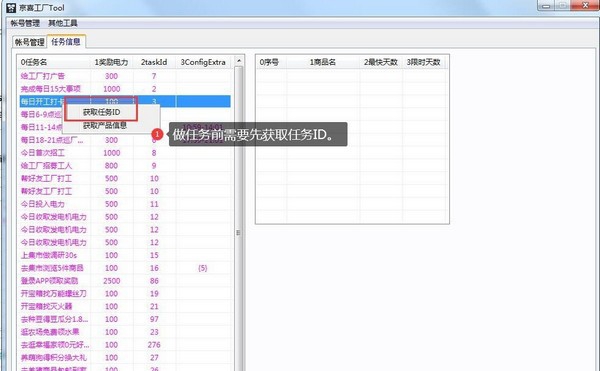Image resolution: width=600 pixels, height=371 pixels.
Task: Close the 京喜工厂Tool window
Action: pyautogui.click(x=585, y=5)
